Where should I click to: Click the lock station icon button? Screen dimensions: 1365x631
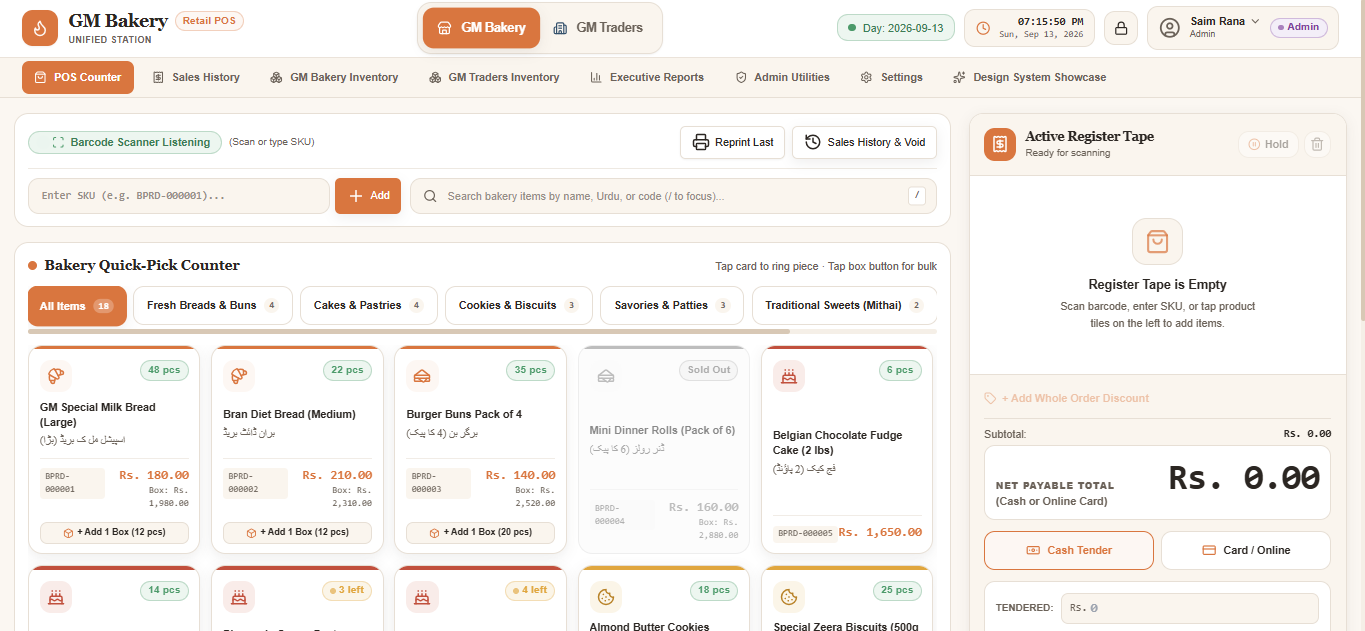click(x=1121, y=28)
